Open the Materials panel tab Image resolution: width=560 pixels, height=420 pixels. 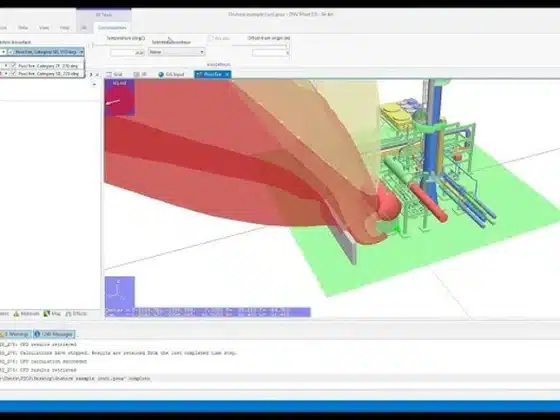point(27,314)
